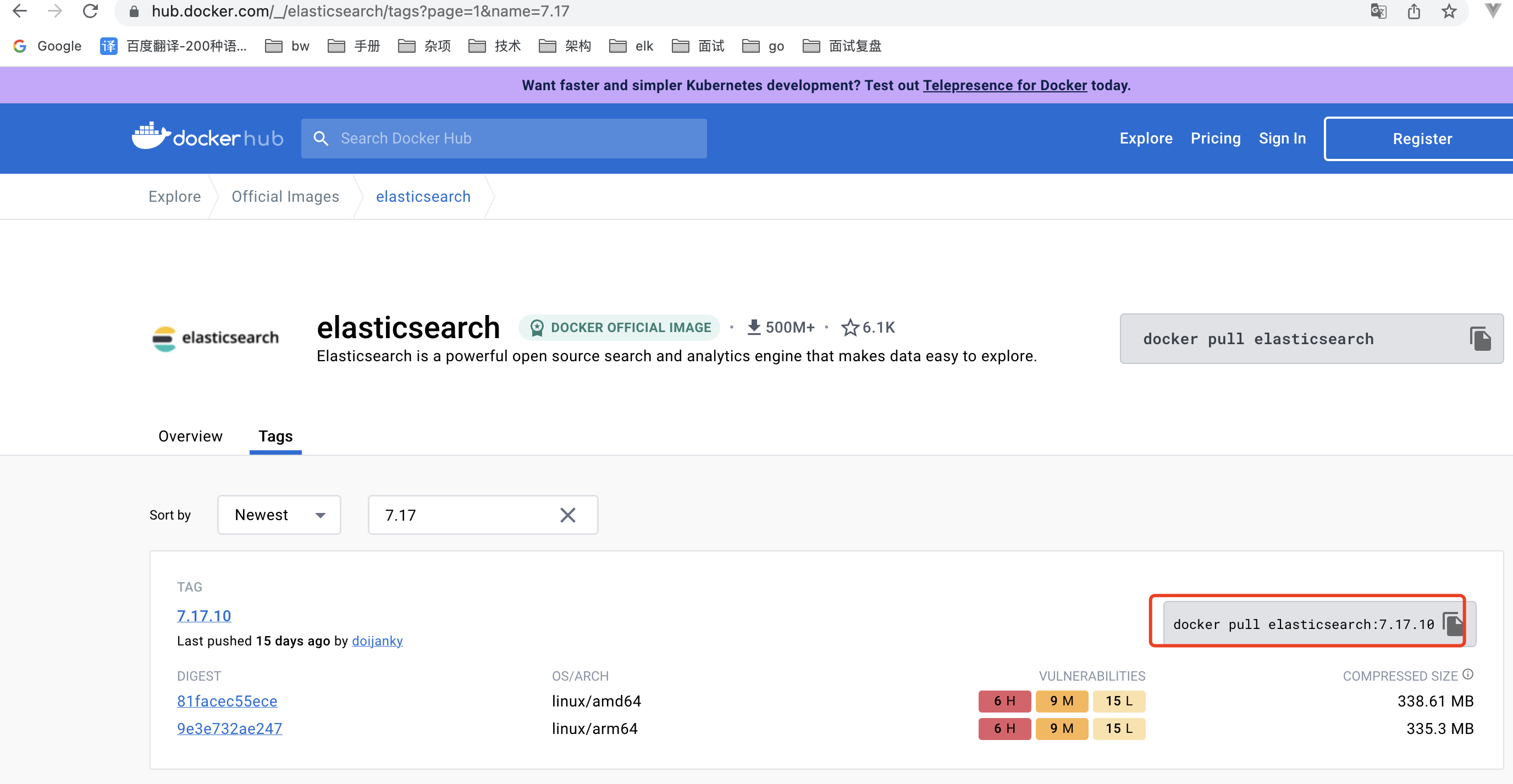This screenshot has width=1513, height=784.
Task: Click the clear search filter X button
Action: (x=568, y=515)
